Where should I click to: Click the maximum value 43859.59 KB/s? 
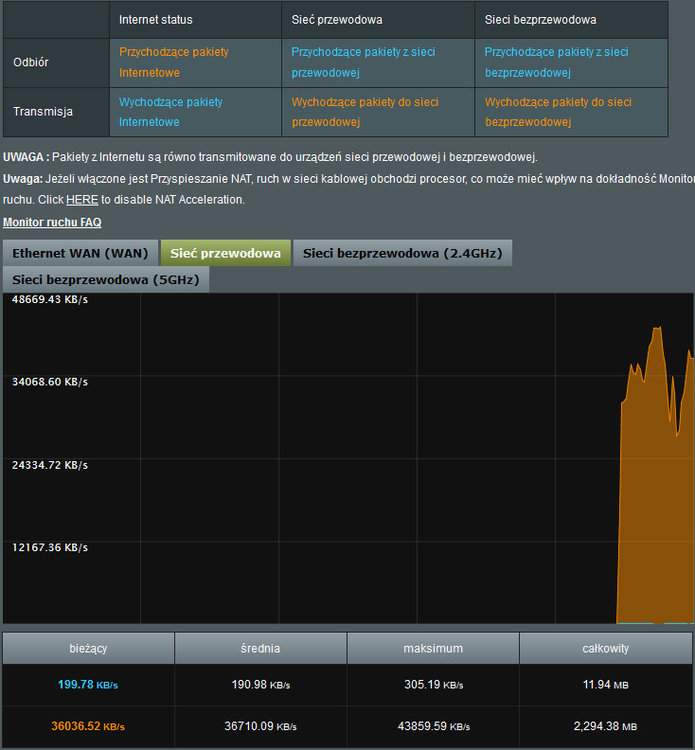(x=433, y=726)
